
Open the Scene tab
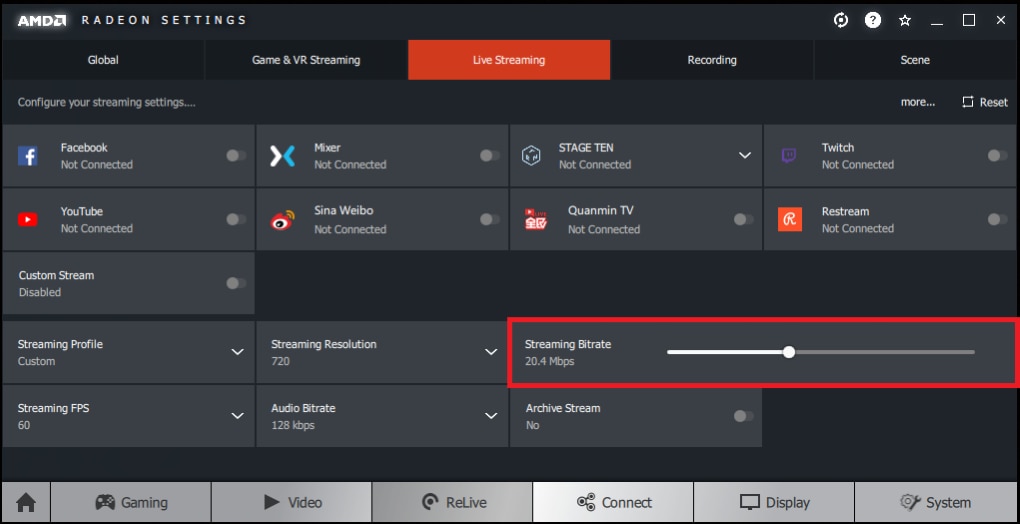[x=915, y=60]
